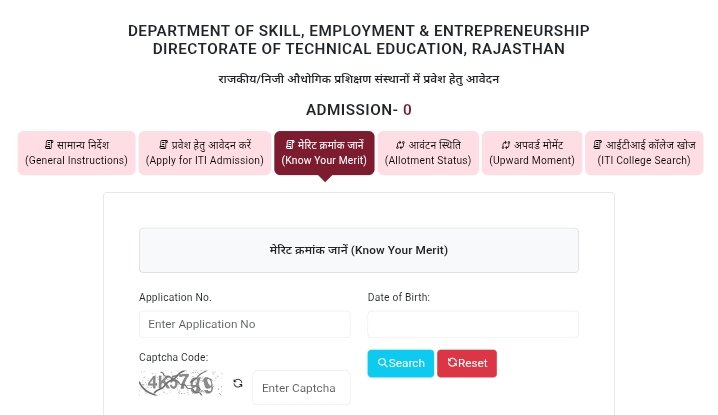Click the document icon on ITI College Search
Image resolution: width=718 pixels, height=415 pixels.
point(597,145)
